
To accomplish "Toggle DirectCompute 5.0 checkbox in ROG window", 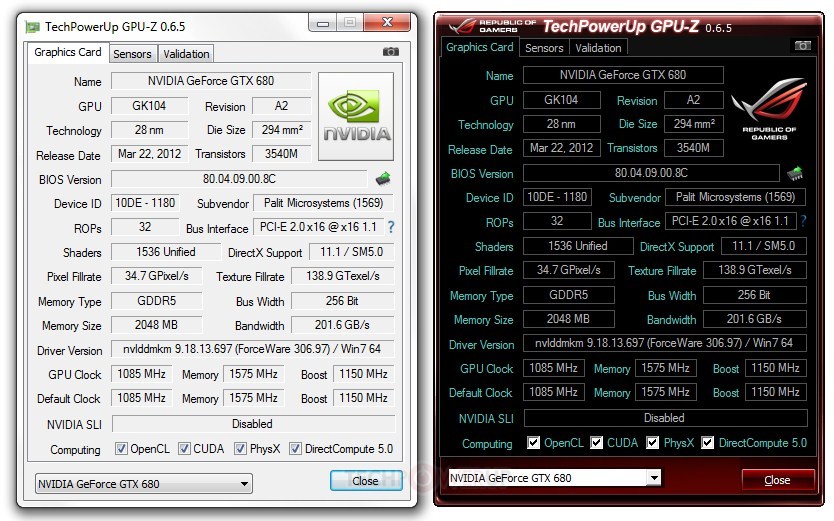I will pos(707,442).
